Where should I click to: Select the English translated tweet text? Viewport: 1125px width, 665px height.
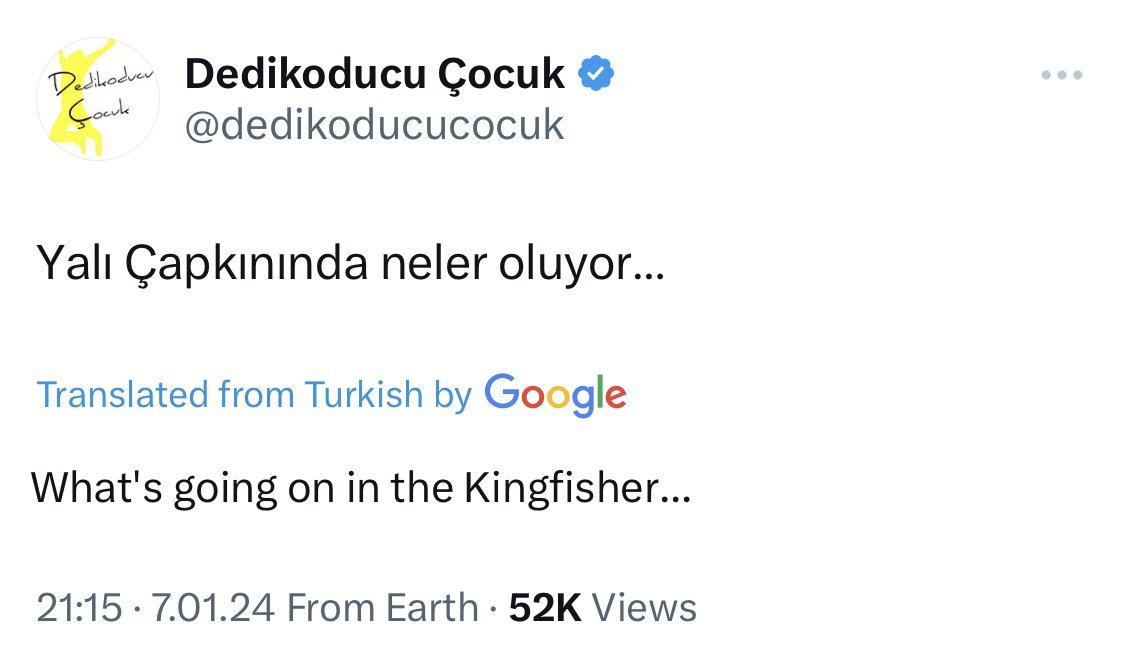click(x=360, y=487)
